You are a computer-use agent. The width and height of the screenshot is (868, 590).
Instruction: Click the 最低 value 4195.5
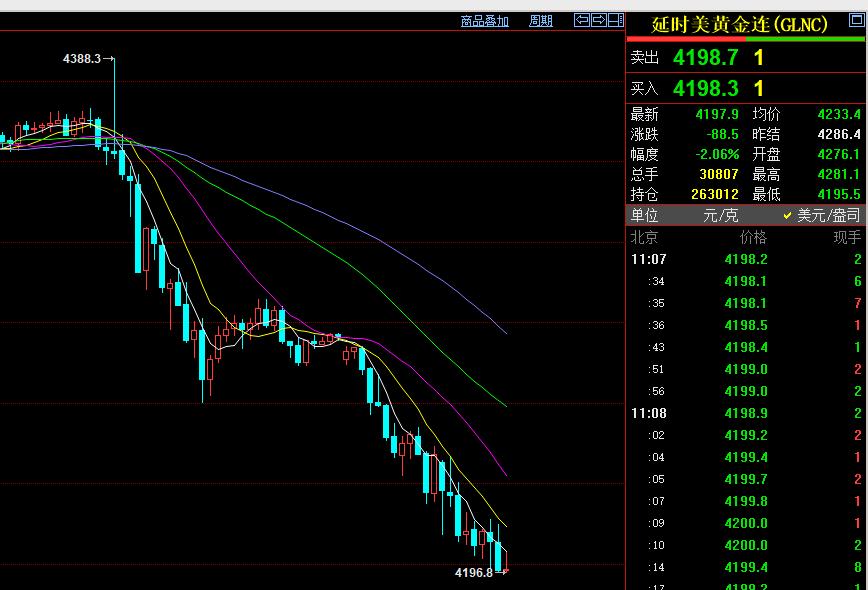839,194
